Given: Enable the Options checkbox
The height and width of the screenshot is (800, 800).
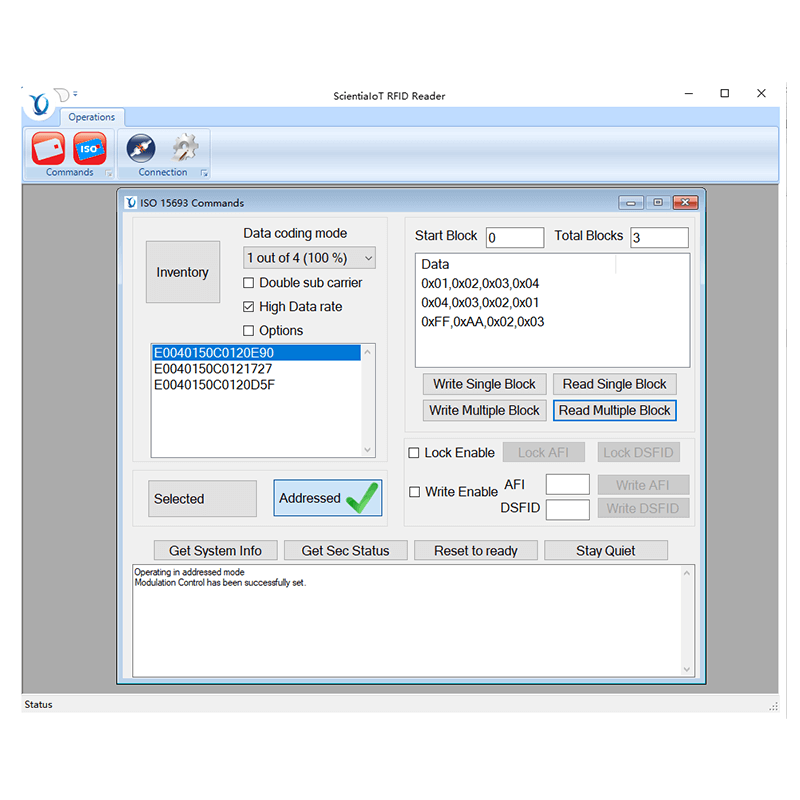Looking at the screenshot, I should pyautogui.click(x=248, y=331).
